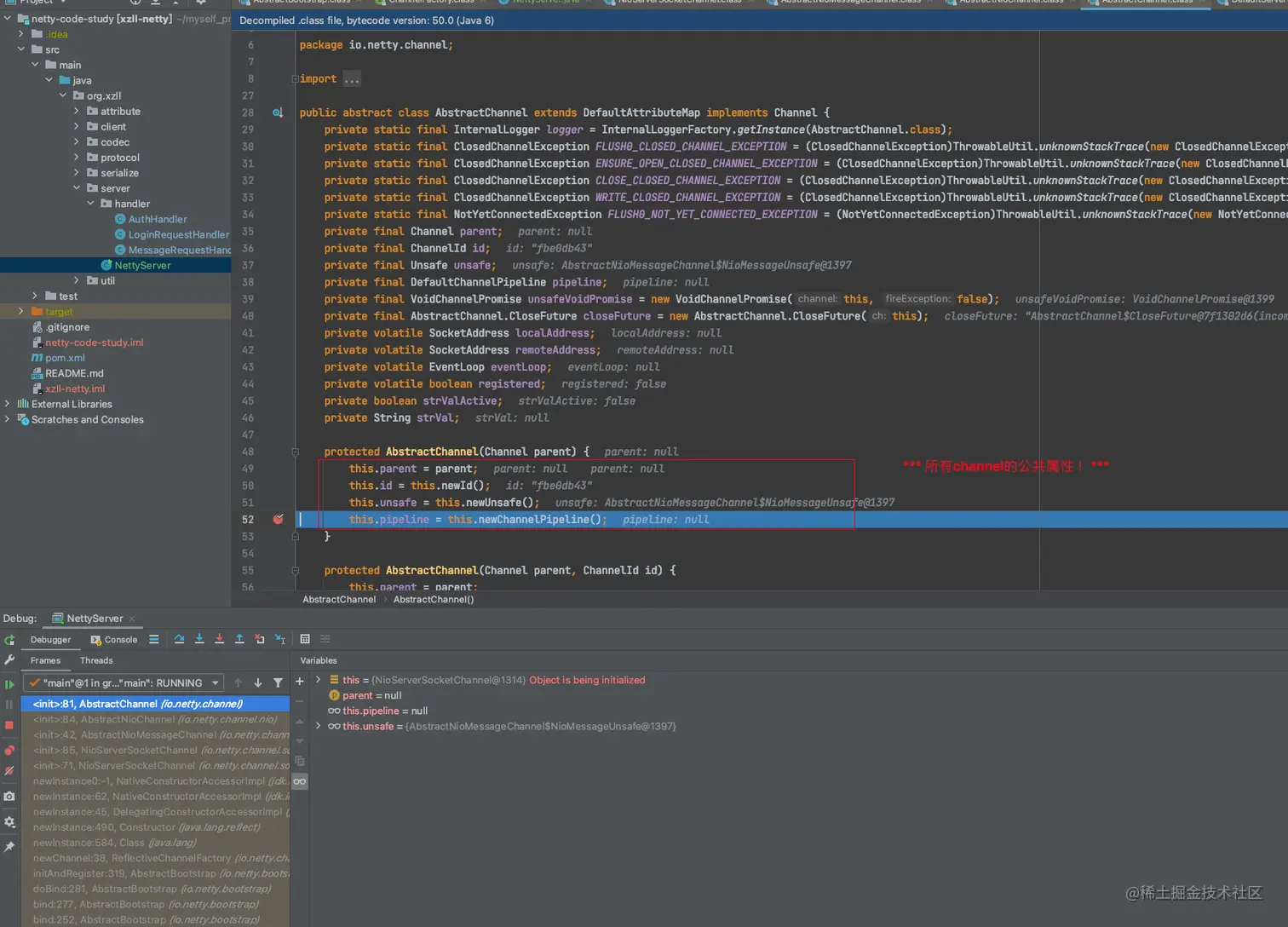Expand this.unsafe watch variable

pyautogui.click(x=319, y=726)
